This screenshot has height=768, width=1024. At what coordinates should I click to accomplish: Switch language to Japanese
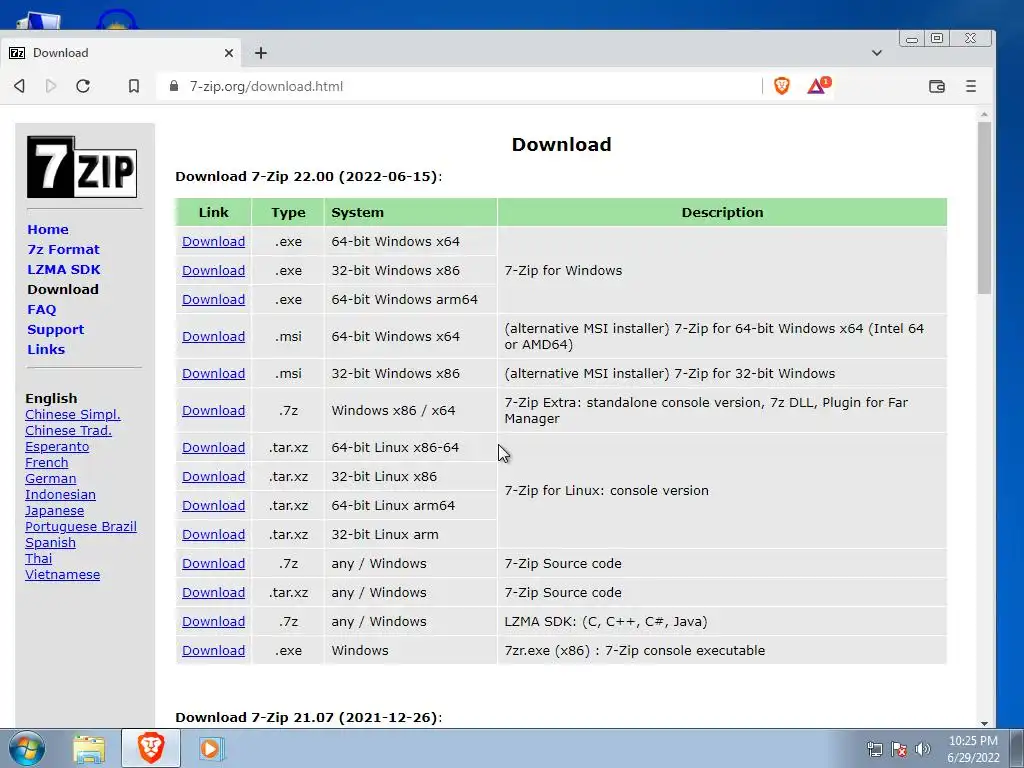point(54,511)
